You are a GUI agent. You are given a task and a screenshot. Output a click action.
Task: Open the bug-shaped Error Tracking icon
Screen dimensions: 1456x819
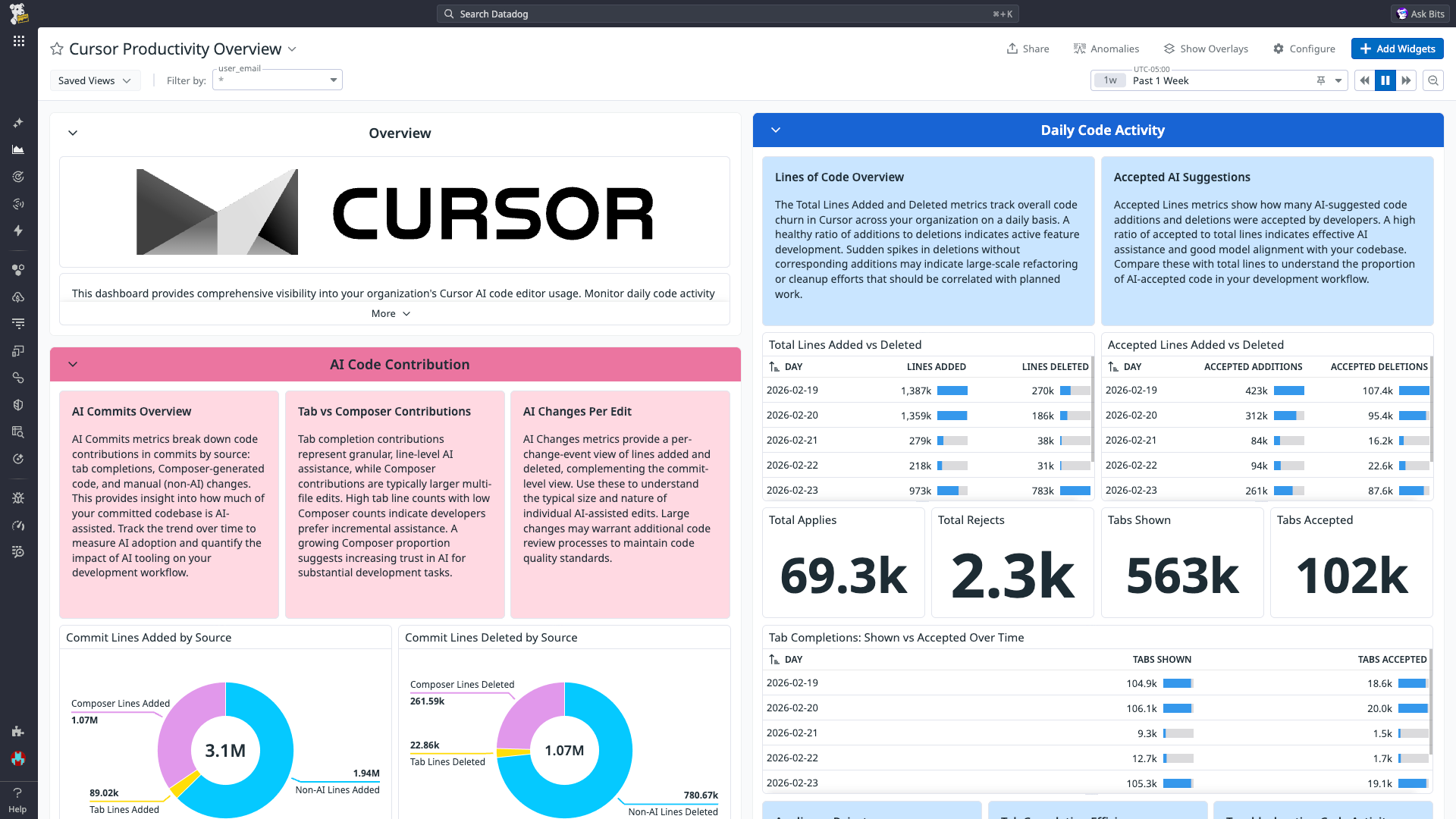click(18, 497)
